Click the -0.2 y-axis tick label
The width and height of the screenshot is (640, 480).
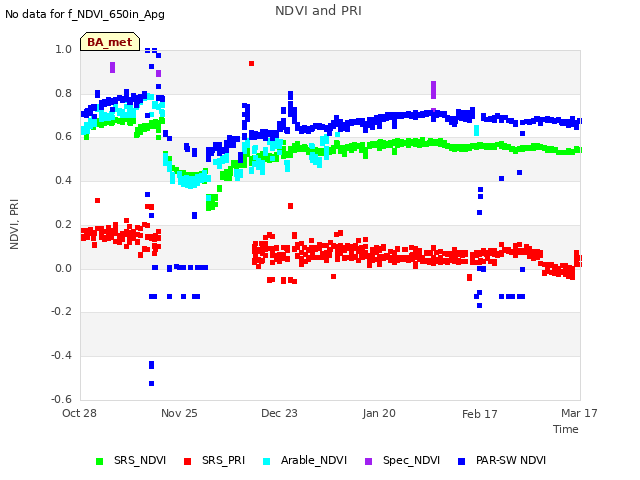coord(62,311)
